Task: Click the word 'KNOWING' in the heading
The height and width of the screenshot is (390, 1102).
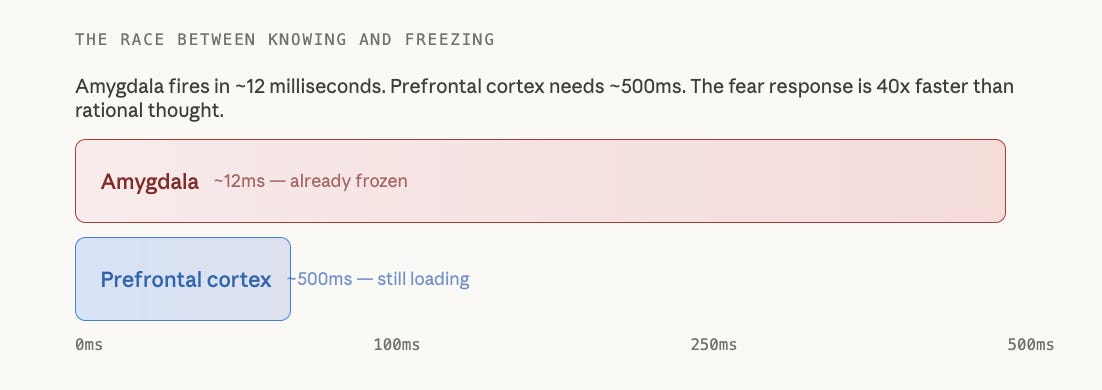Action: click(x=307, y=39)
